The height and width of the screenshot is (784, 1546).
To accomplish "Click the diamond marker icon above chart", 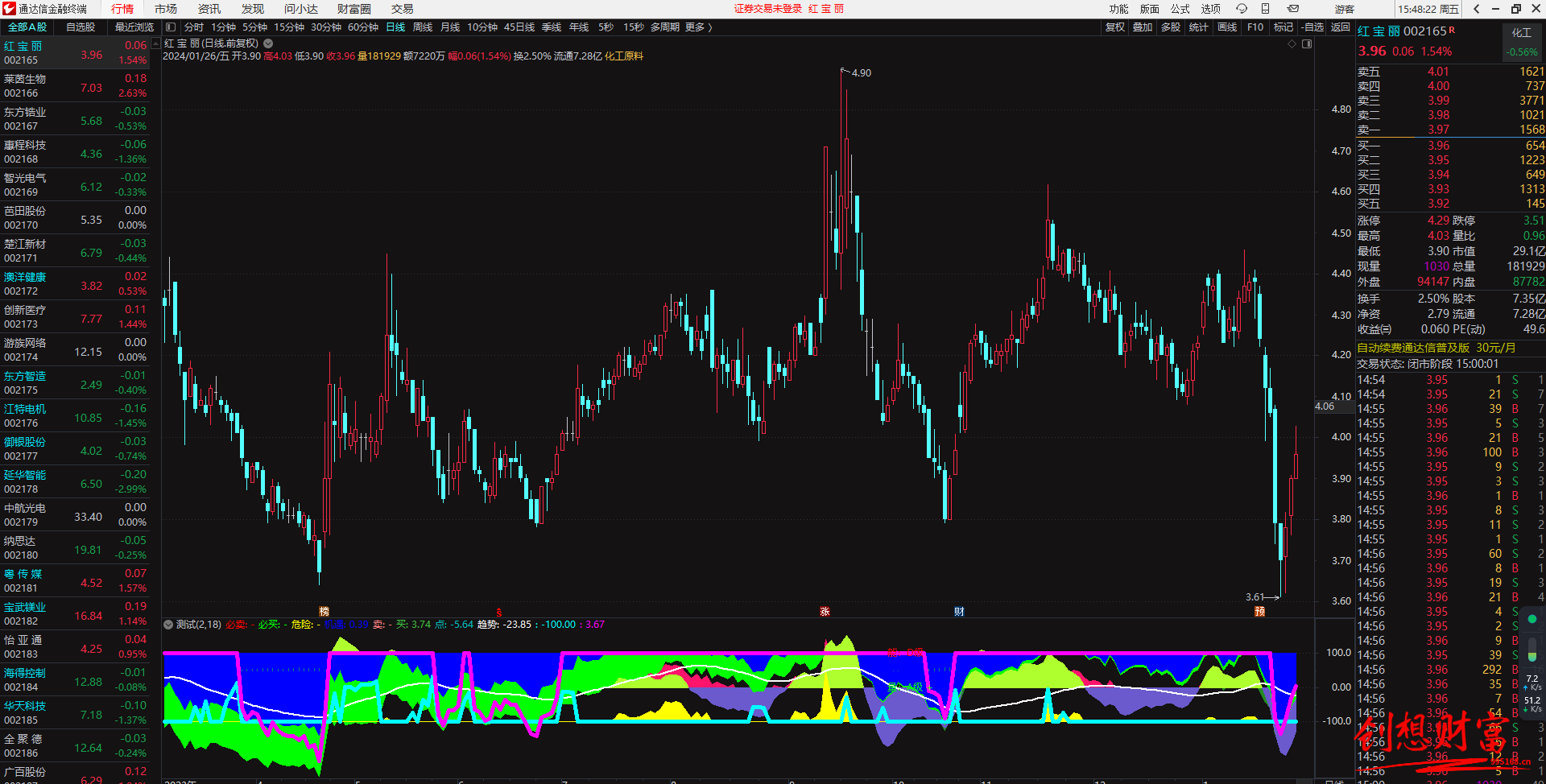I will (x=1292, y=43).
